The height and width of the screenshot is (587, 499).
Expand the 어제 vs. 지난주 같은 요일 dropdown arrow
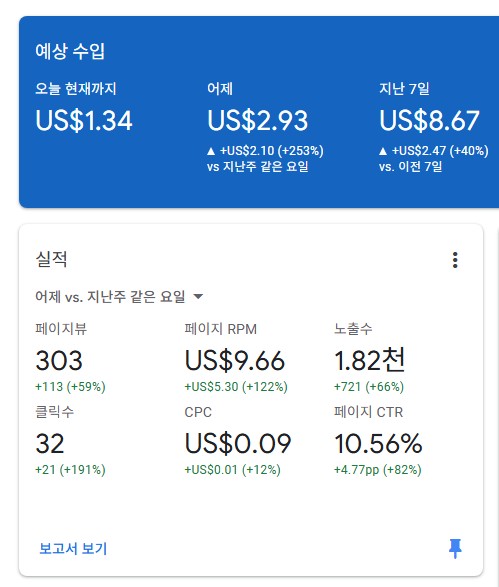point(198,297)
